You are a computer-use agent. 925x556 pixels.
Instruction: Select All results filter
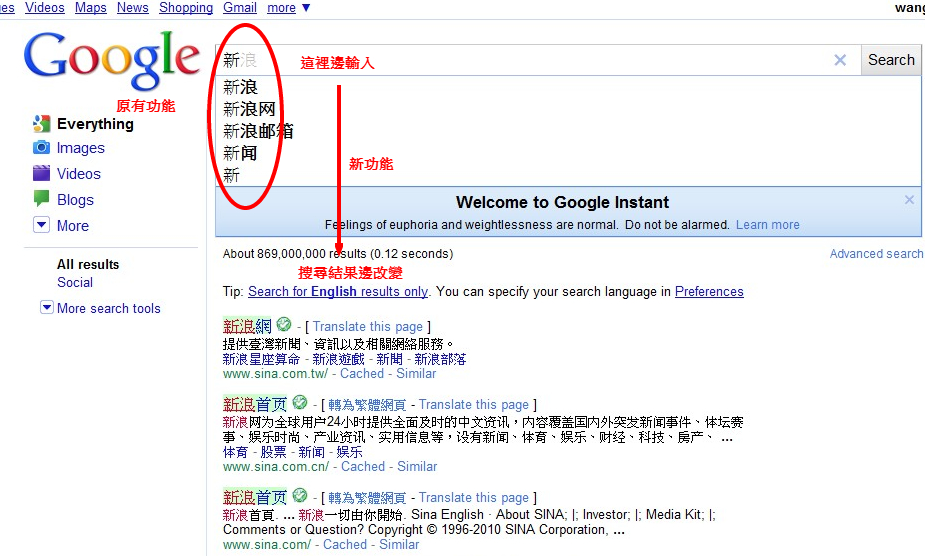88,264
